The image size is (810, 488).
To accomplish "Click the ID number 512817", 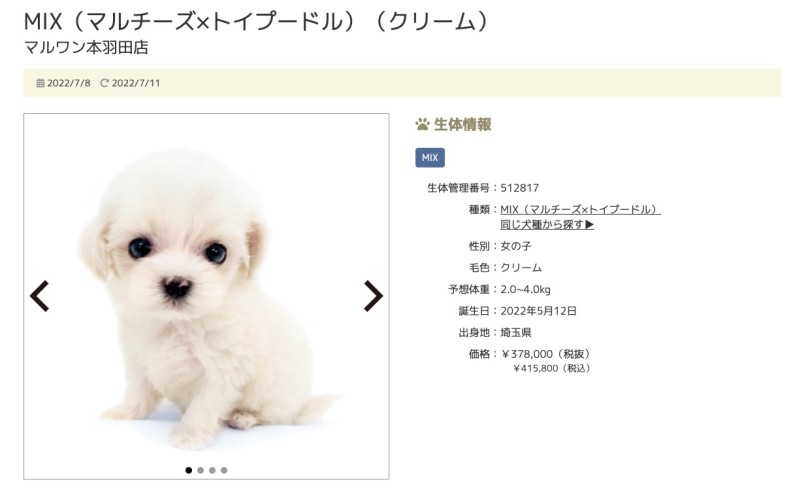I will [x=520, y=188].
